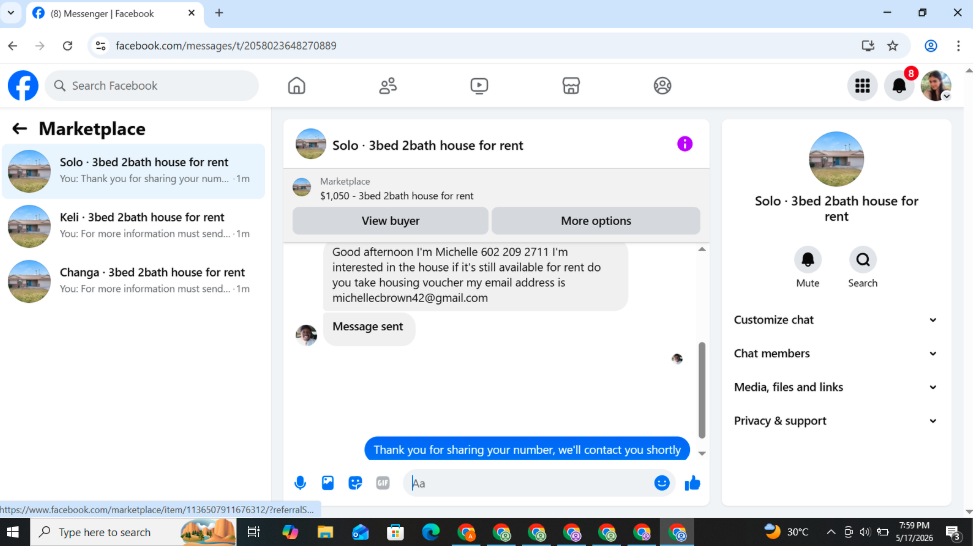
Task: Select the 'Message sent' bubble
Action: pyautogui.click(x=368, y=327)
